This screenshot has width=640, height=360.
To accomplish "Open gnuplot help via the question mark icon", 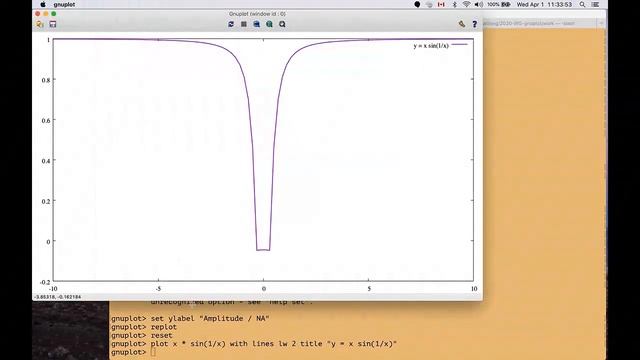I will click(474, 24).
